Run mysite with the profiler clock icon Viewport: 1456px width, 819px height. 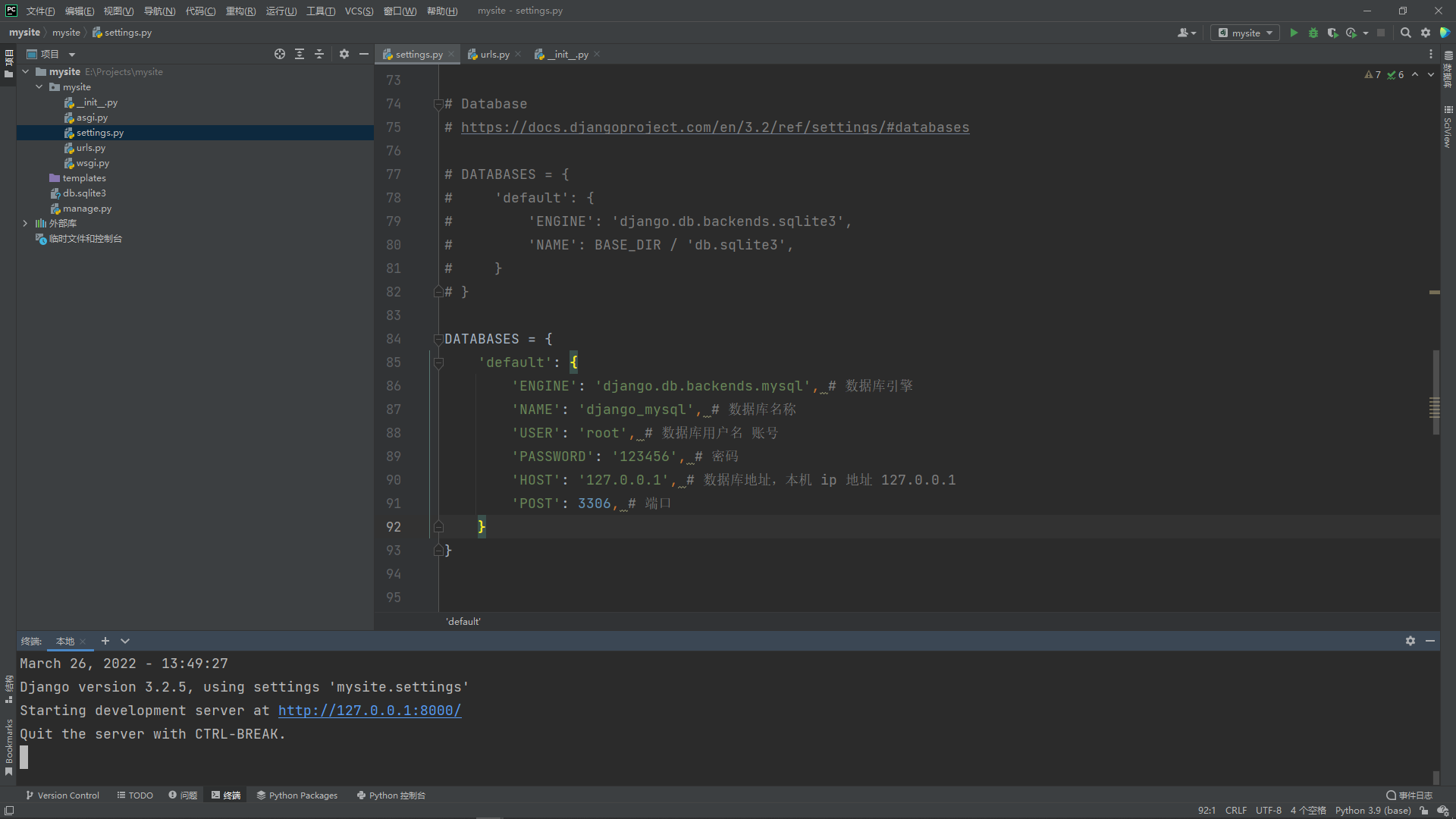coord(1351,33)
